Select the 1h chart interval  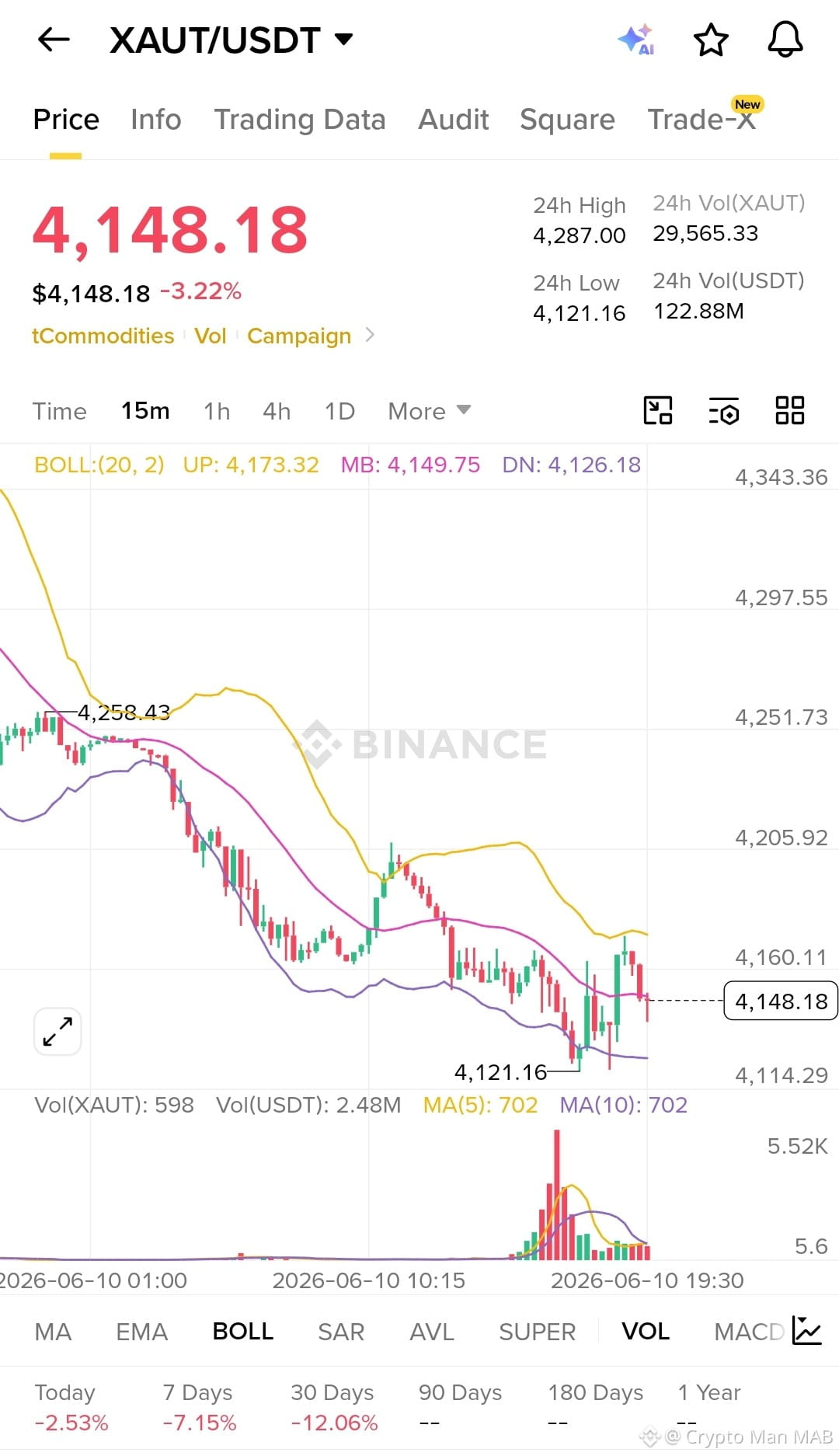point(217,411)
